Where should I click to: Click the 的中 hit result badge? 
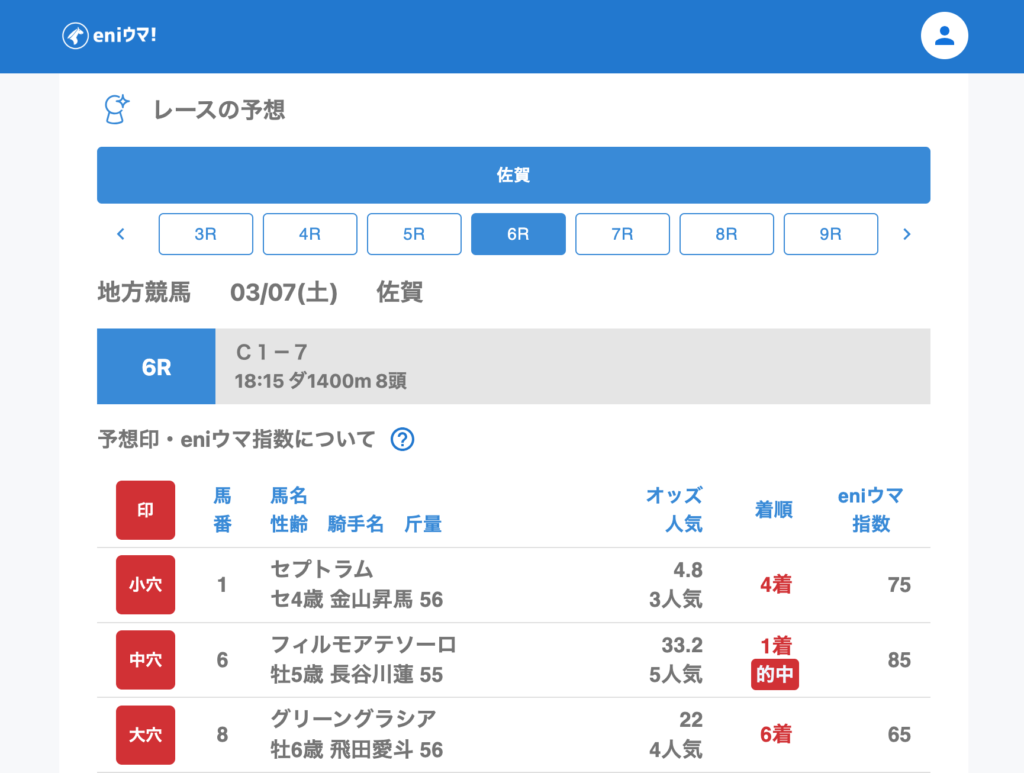(x=775, y=675)
